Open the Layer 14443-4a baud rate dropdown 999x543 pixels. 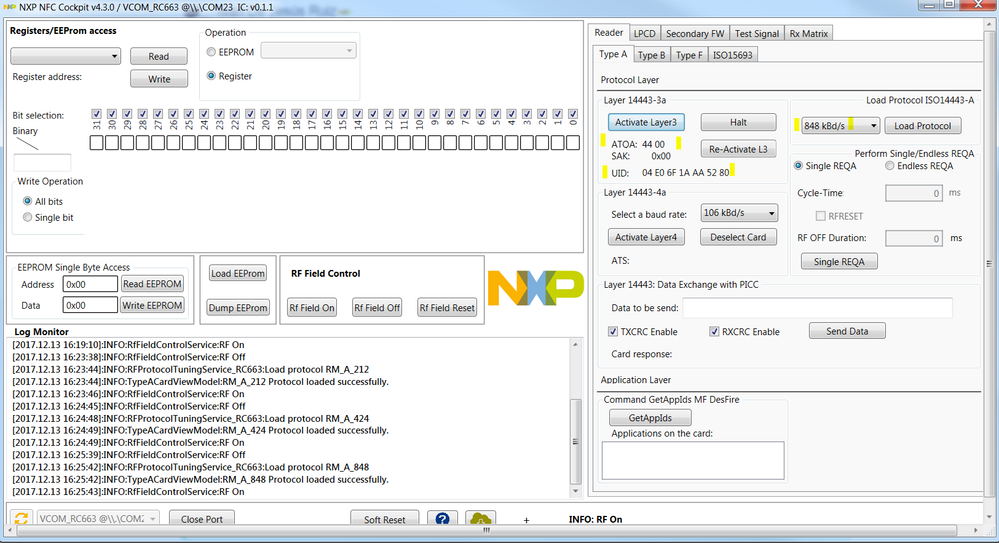tap(739, 213)
